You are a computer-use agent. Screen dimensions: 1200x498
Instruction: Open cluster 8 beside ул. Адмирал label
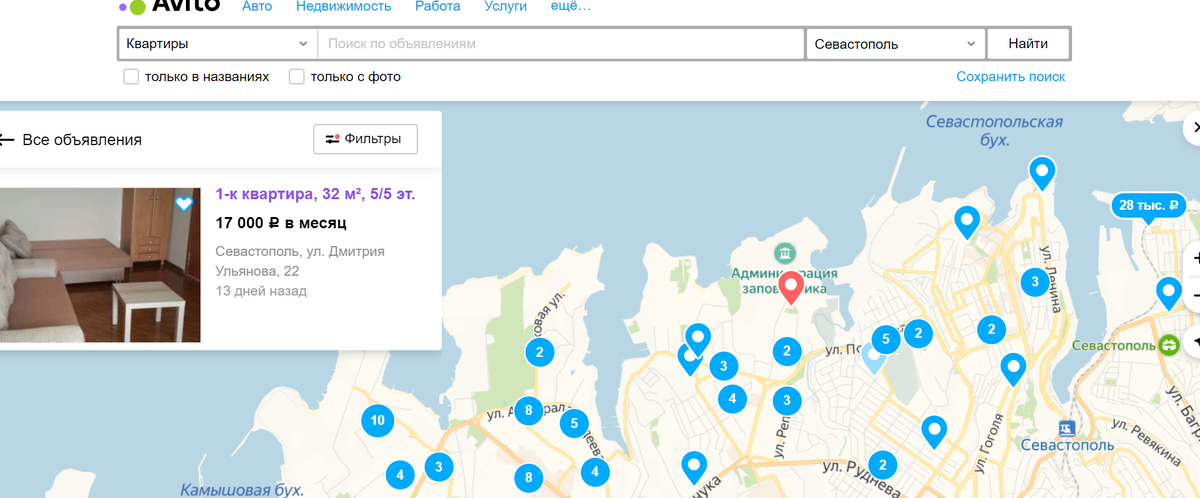[x=528, y=409]
